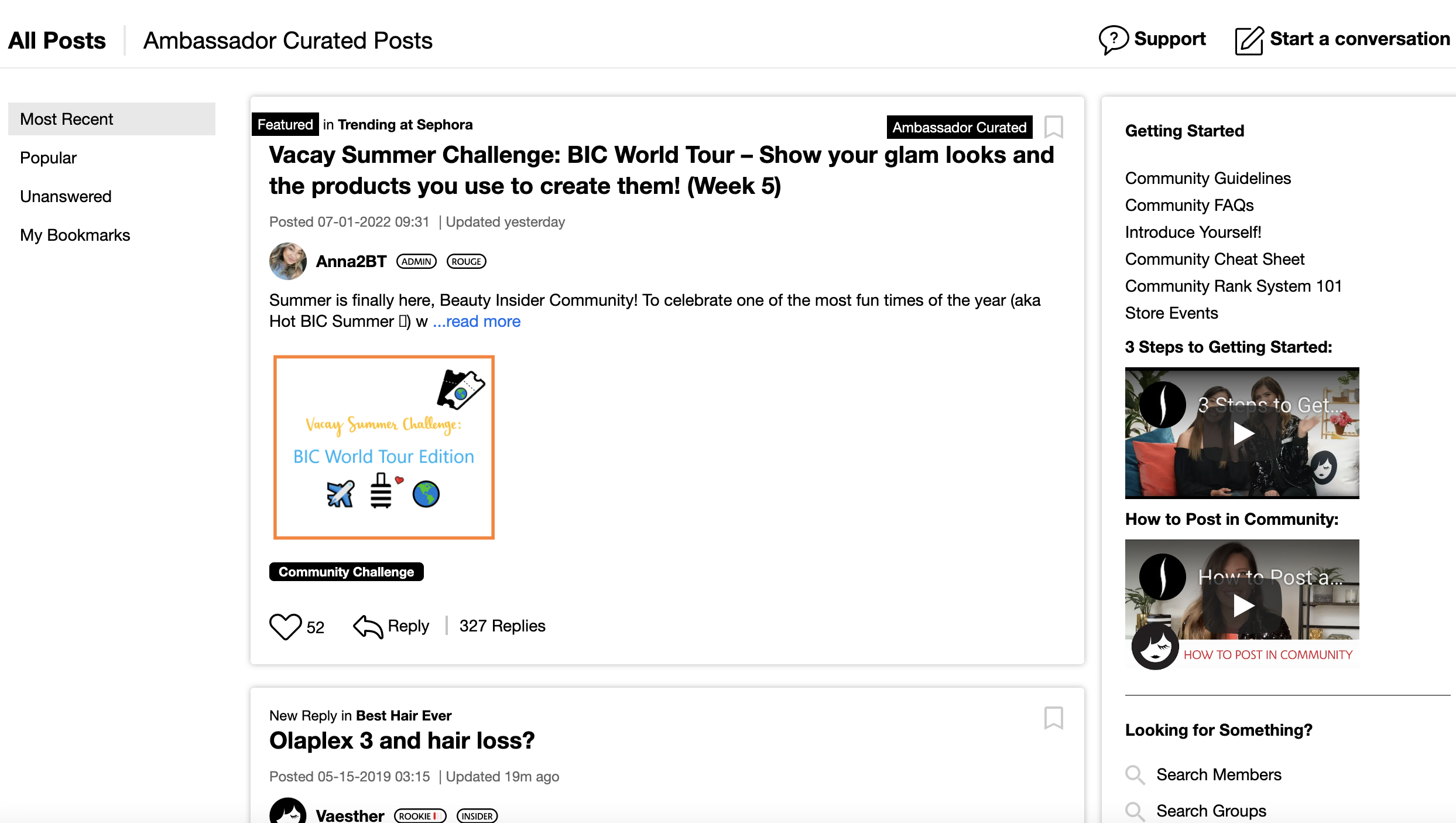Select the Popular filter

pos(48,158)
